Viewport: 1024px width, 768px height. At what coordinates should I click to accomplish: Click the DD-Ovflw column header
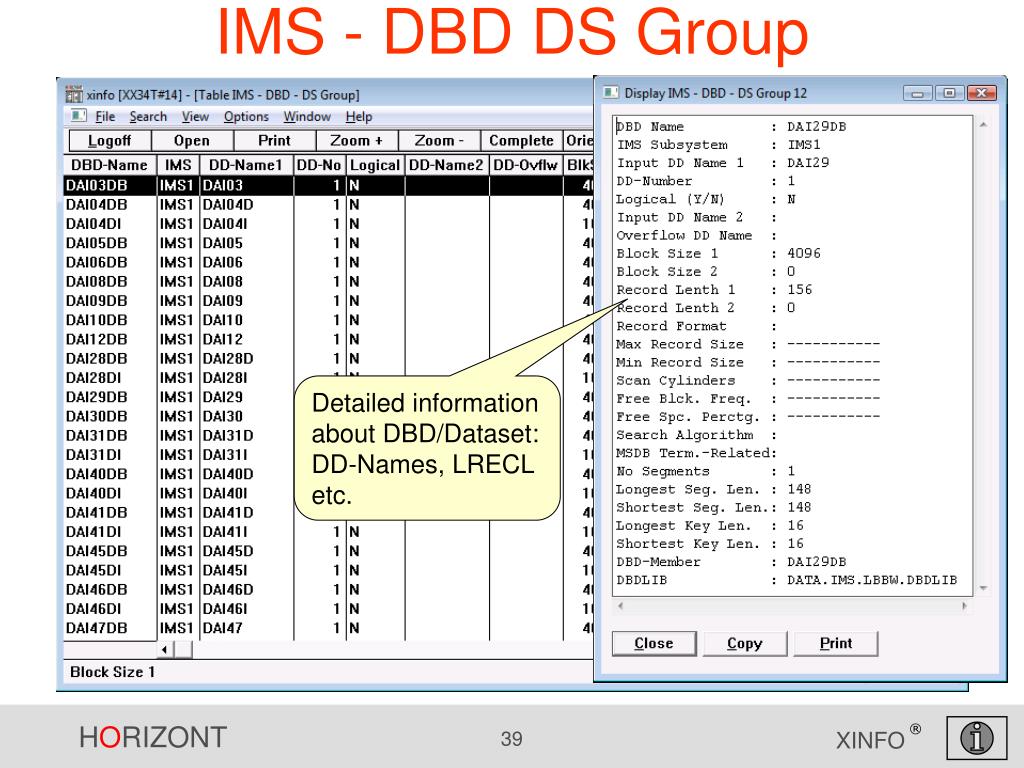[526, 165]
